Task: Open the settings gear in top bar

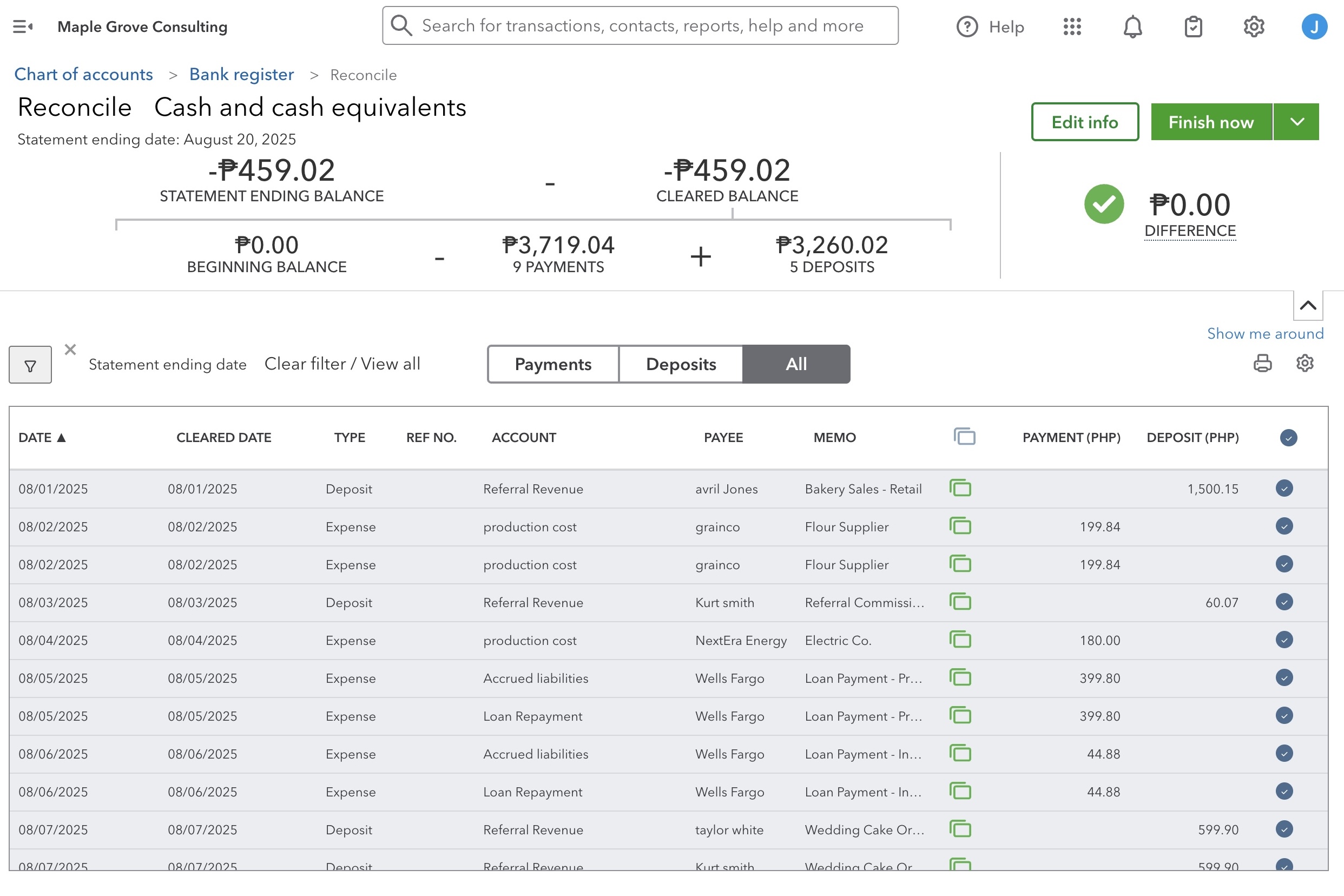Action: pos(1254,27)
